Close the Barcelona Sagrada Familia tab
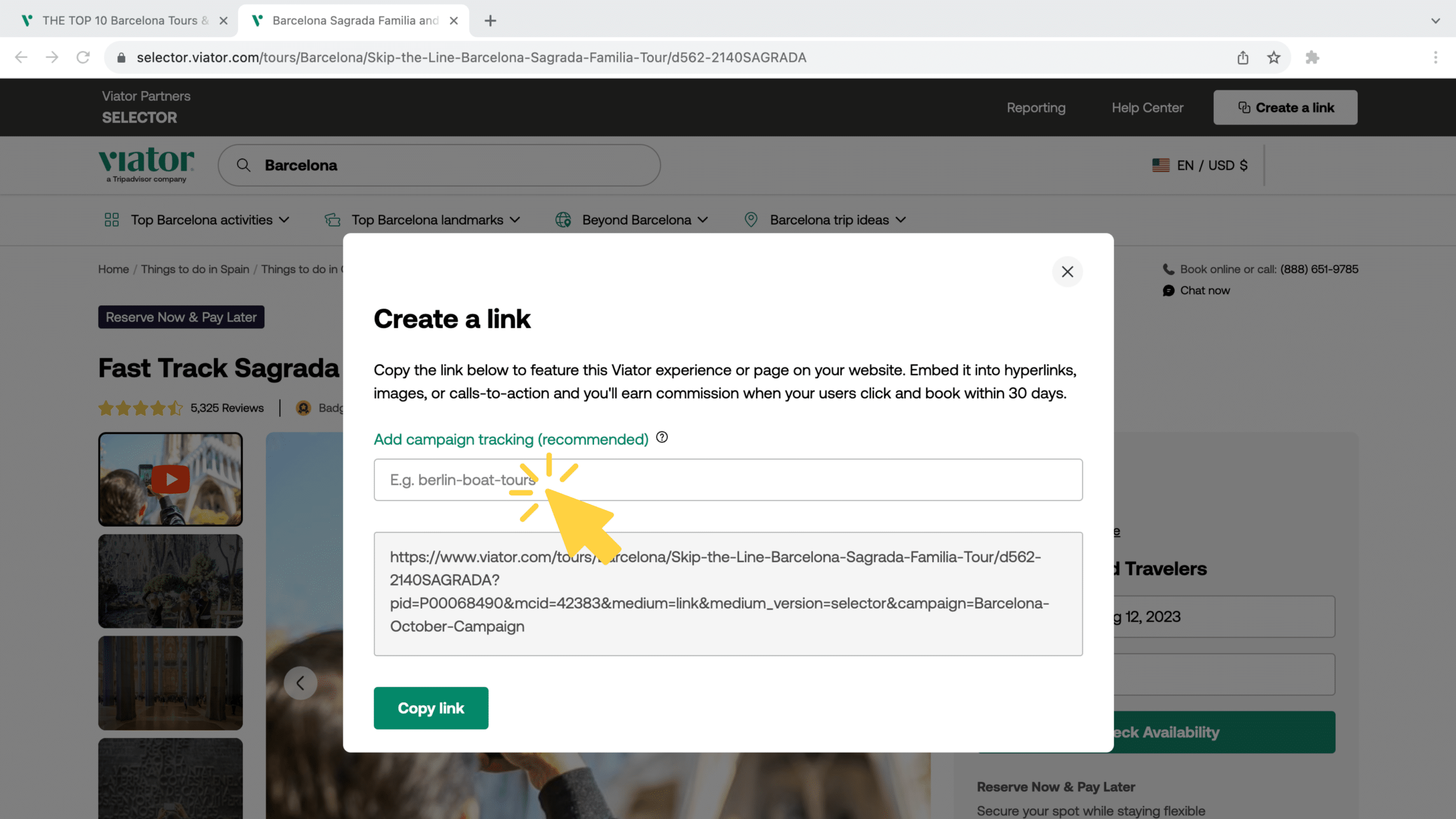This screenshot has height=819, width=1456. [x=453, y=21]
